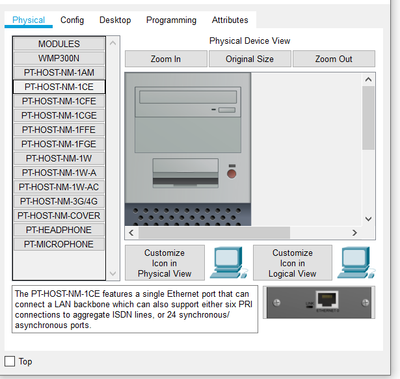Click the PC icon beside Physical View button

[229, 263]
